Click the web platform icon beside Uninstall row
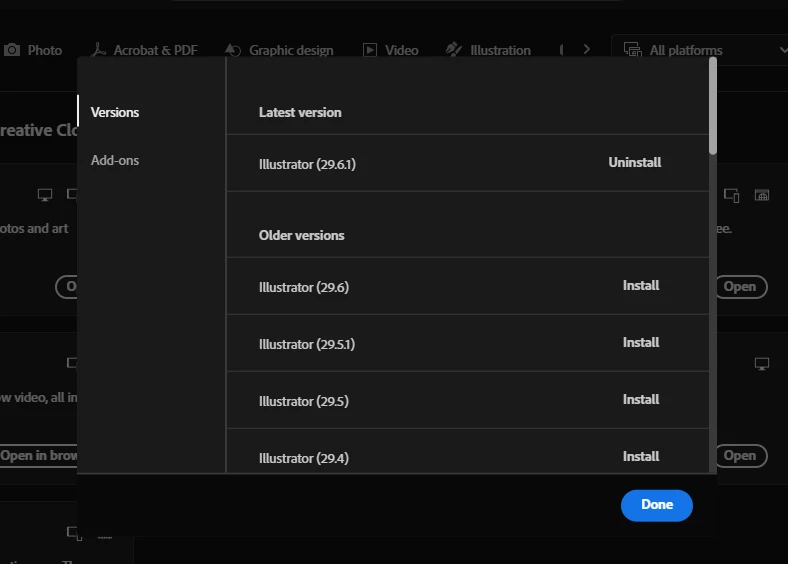The height and width of the screenshot is (564, 788). (762, 195)
